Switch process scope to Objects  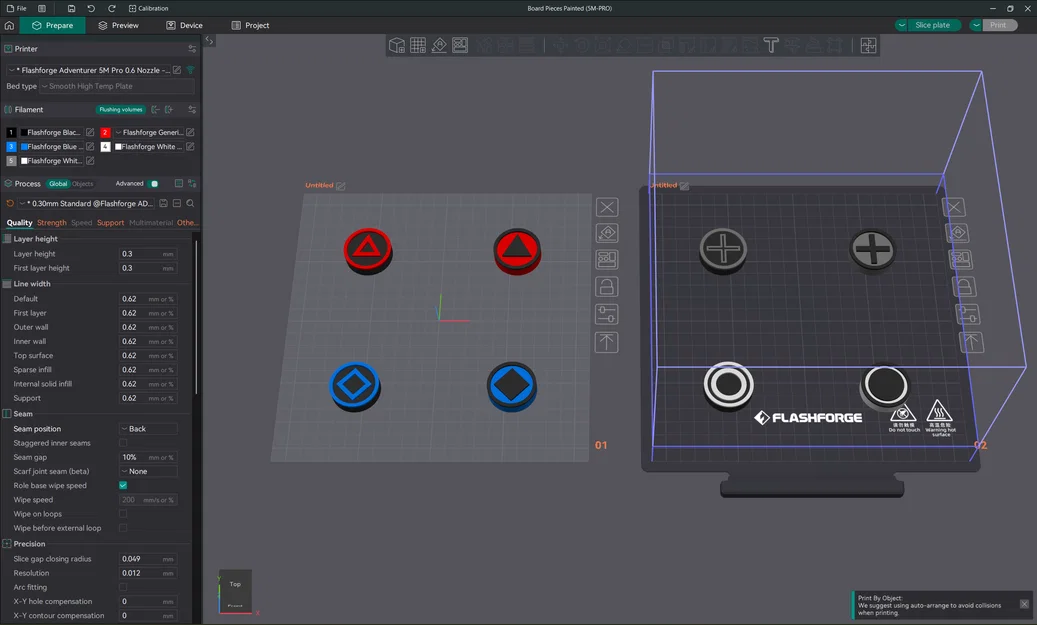click(83, 184)
